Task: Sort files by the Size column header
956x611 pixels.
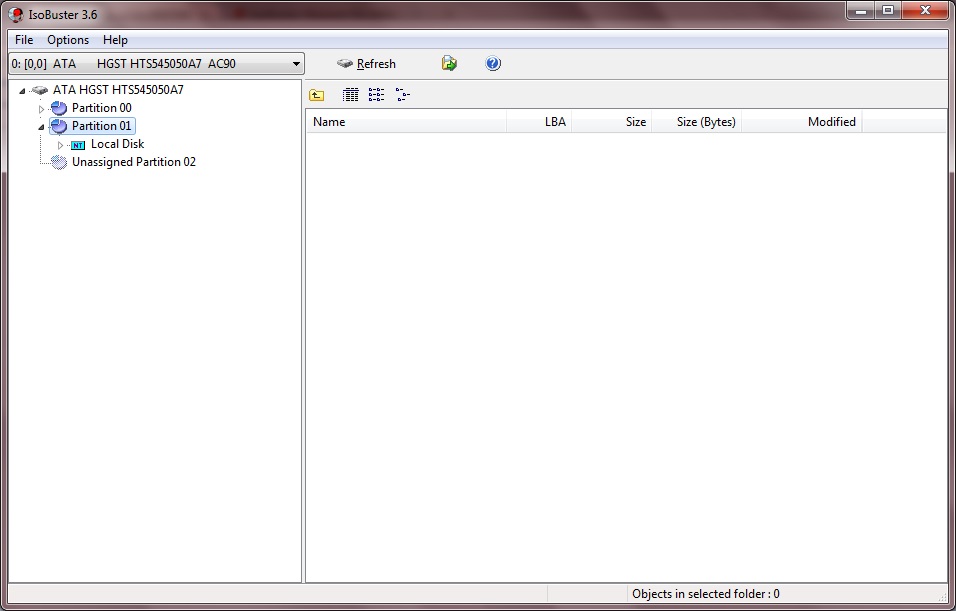Action: [635, 121]
